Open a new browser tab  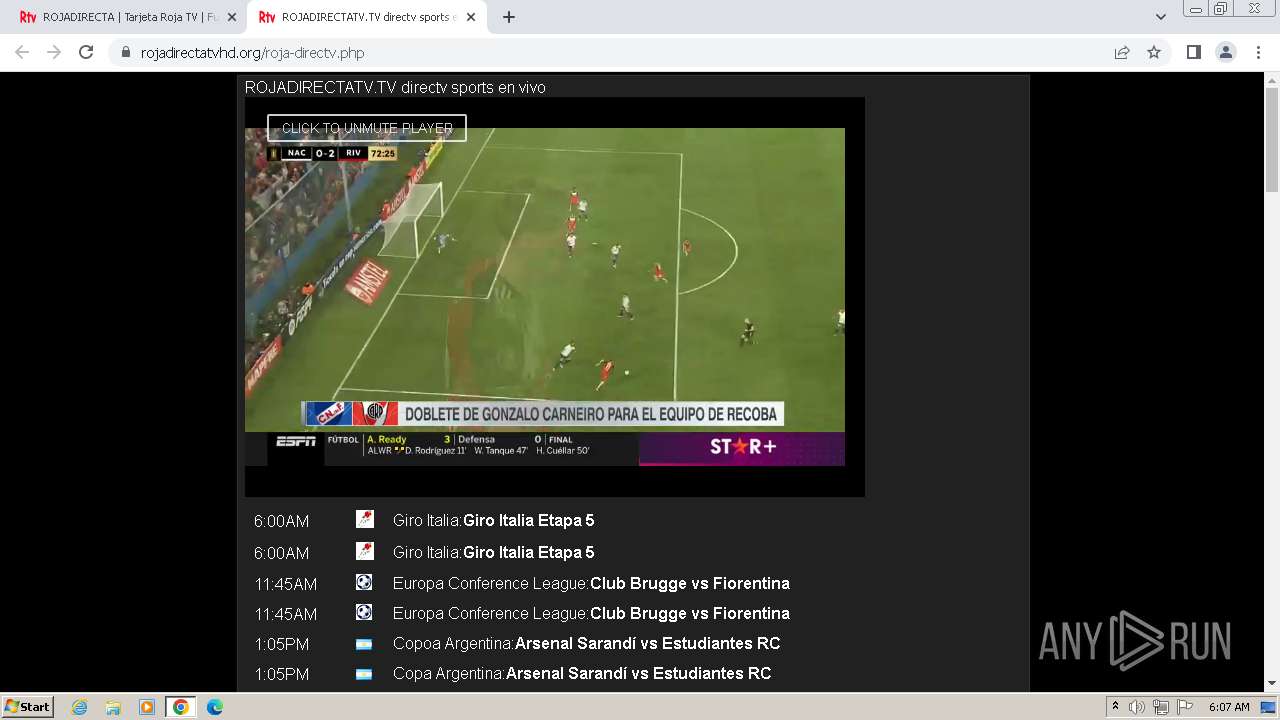tap(509, 17)
